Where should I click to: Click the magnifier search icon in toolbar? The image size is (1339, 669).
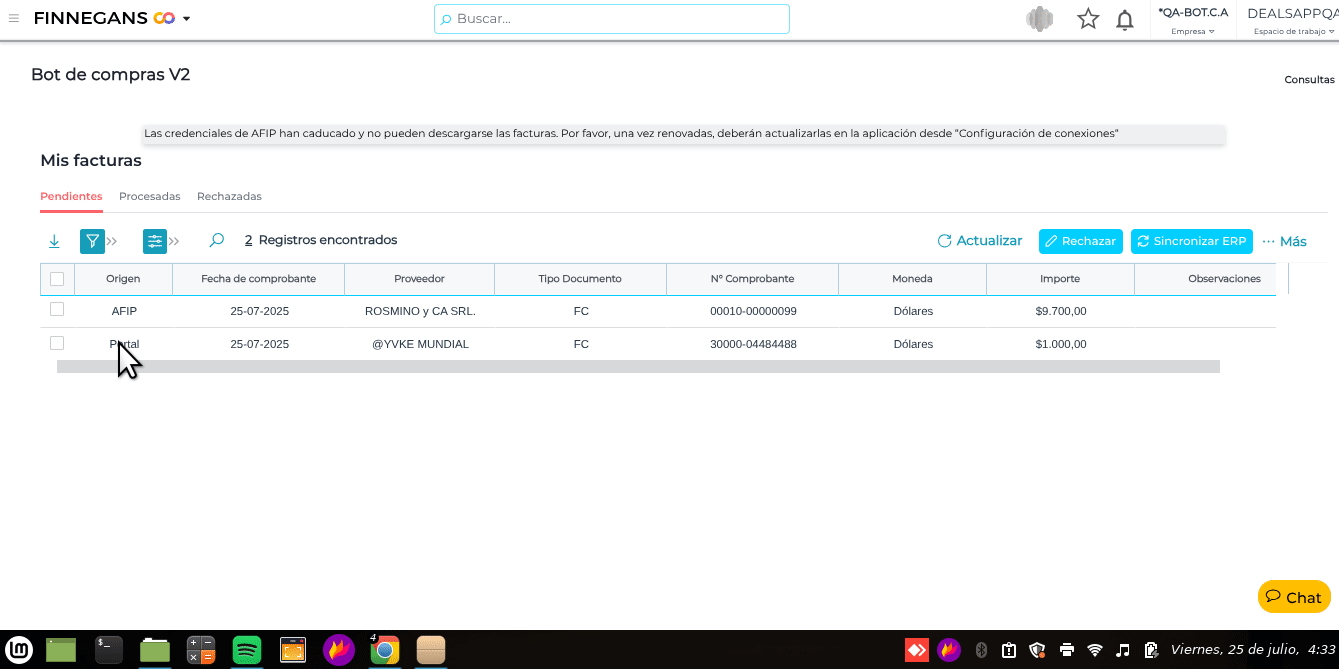pos(216,241)
